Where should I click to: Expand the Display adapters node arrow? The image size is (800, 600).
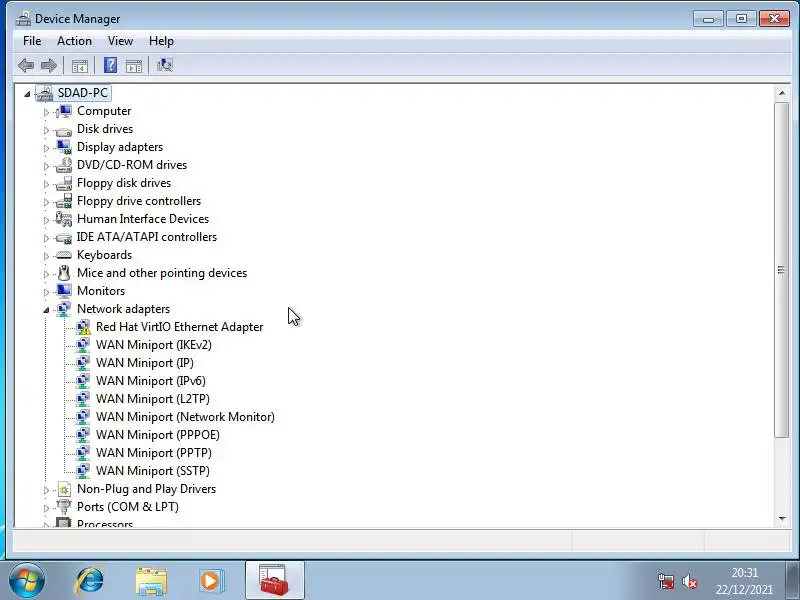coord(46,148)
